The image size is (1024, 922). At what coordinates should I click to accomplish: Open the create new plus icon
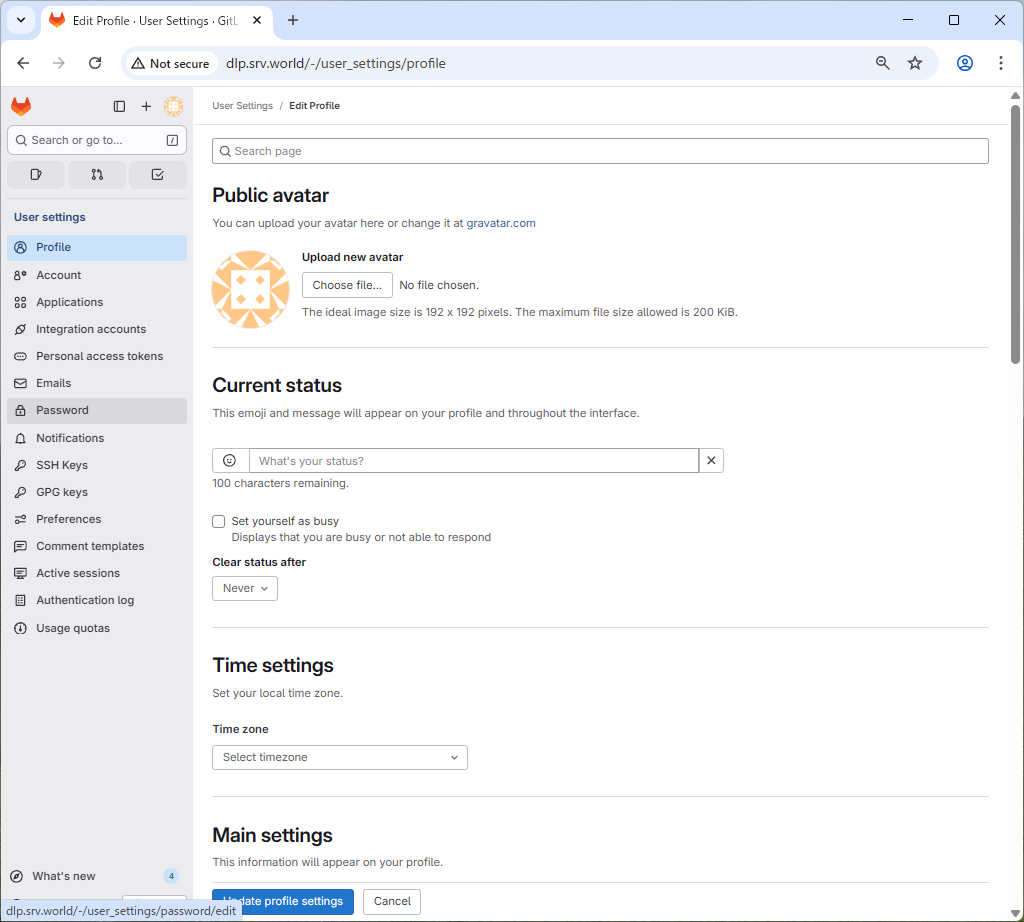(x=146, y=106)
